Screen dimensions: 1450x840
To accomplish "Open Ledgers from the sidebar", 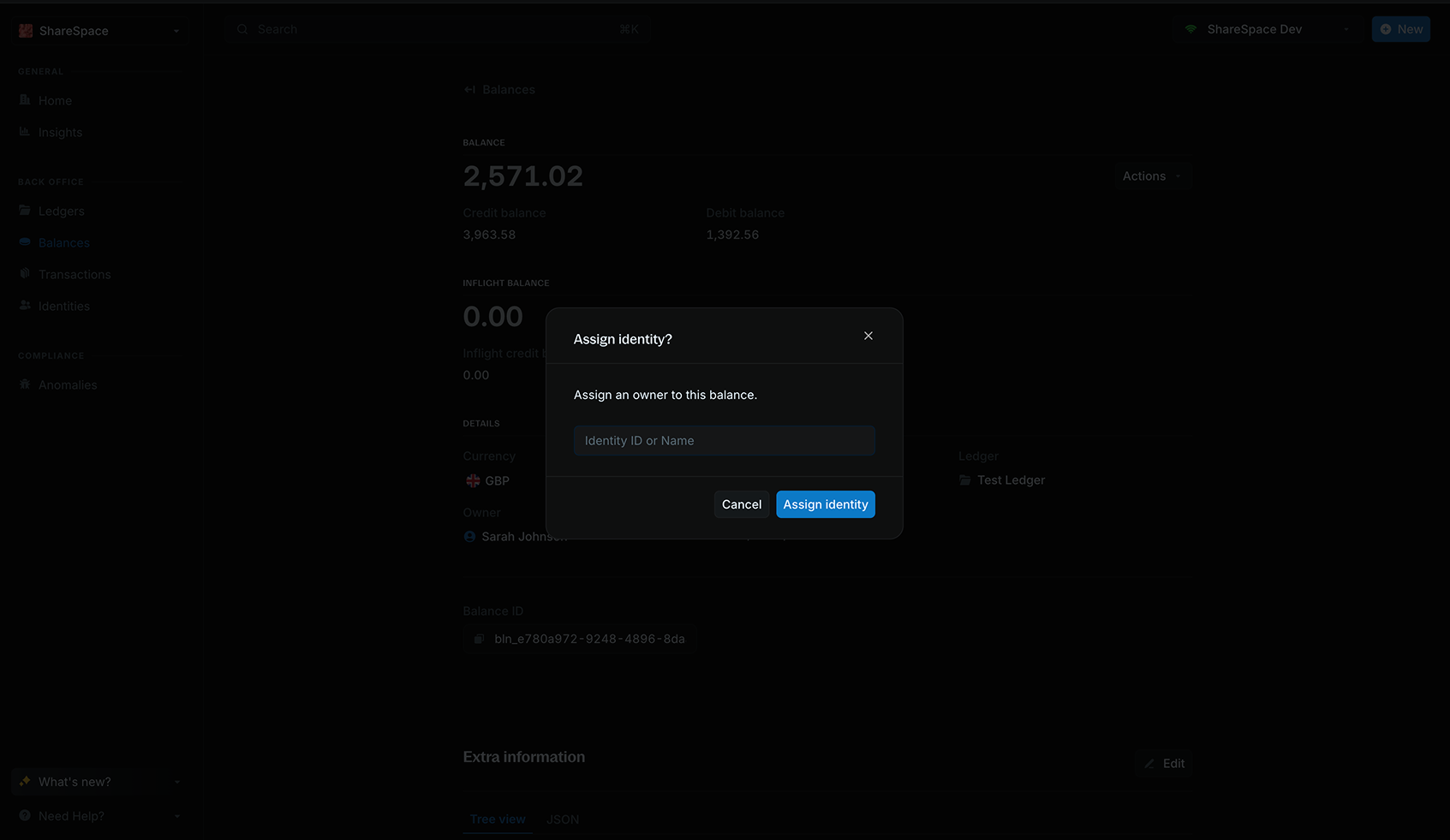I will point(61,211).
